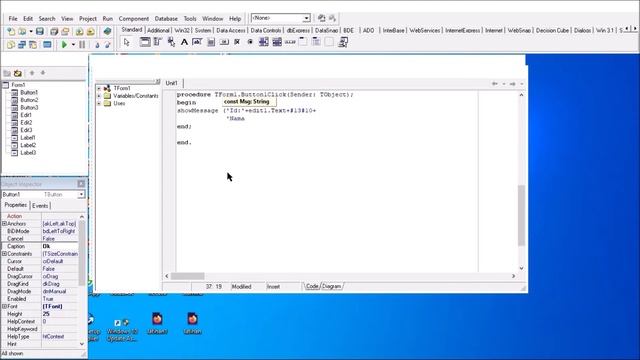The image size is (640, 360).
Task: Select Button2 in Object TreeView
Action: [x=29, y=100]
